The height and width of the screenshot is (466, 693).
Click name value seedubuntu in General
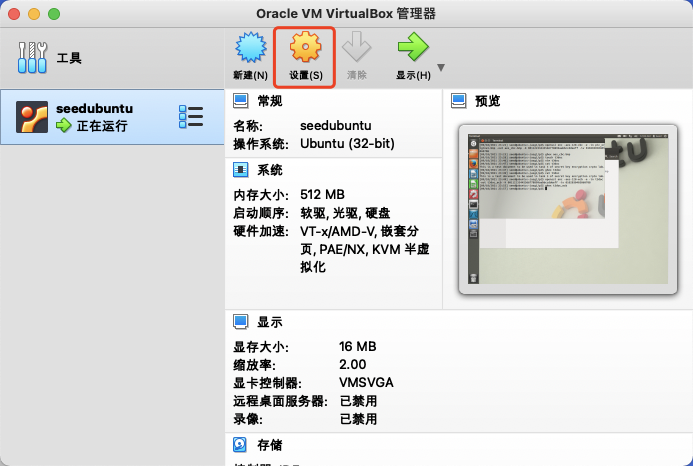tap(335, 126)
